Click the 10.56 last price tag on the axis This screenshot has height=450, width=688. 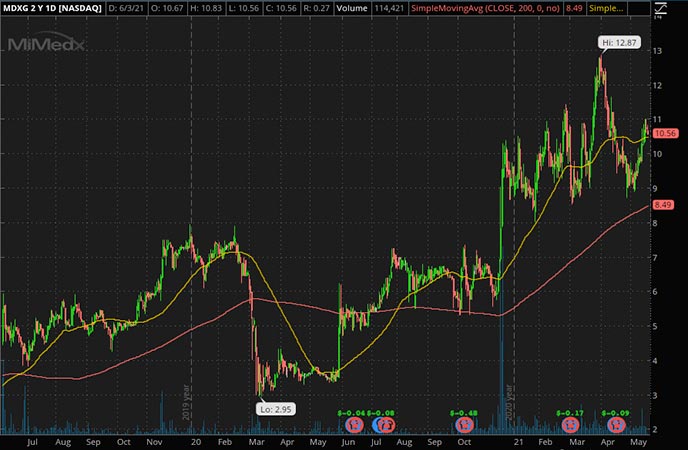click(x=665, y=133)
